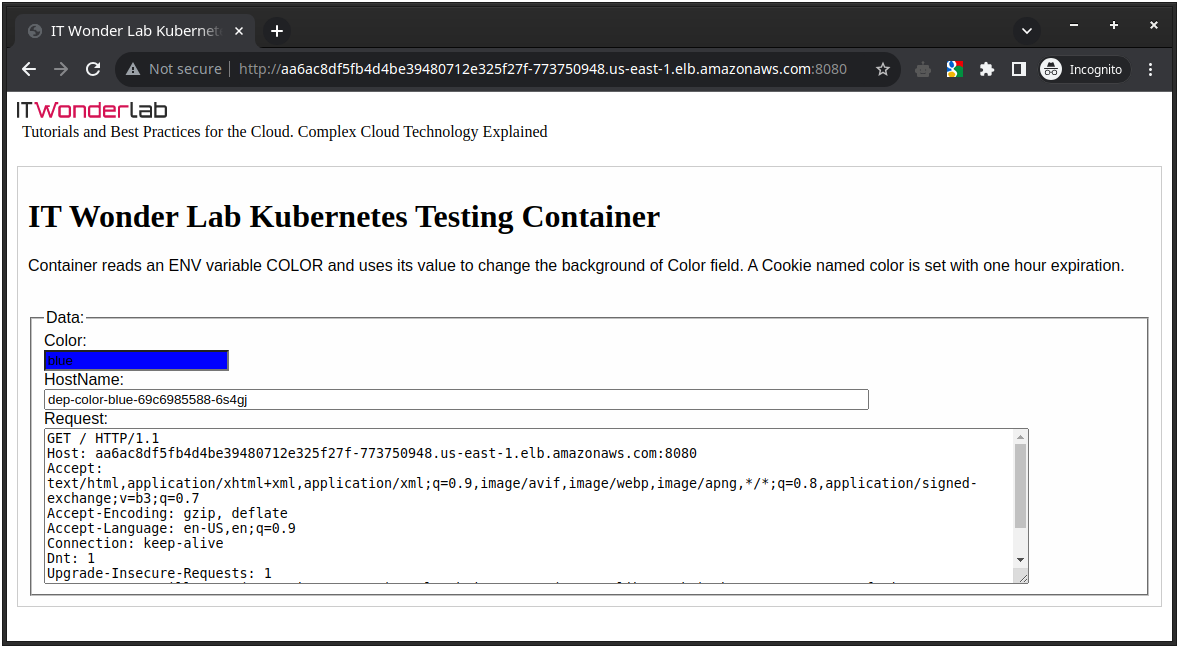Open the tab search dropdown chevron
Screen dimensions: 1179x648
pyautogui.click(x=1027, y=30)
